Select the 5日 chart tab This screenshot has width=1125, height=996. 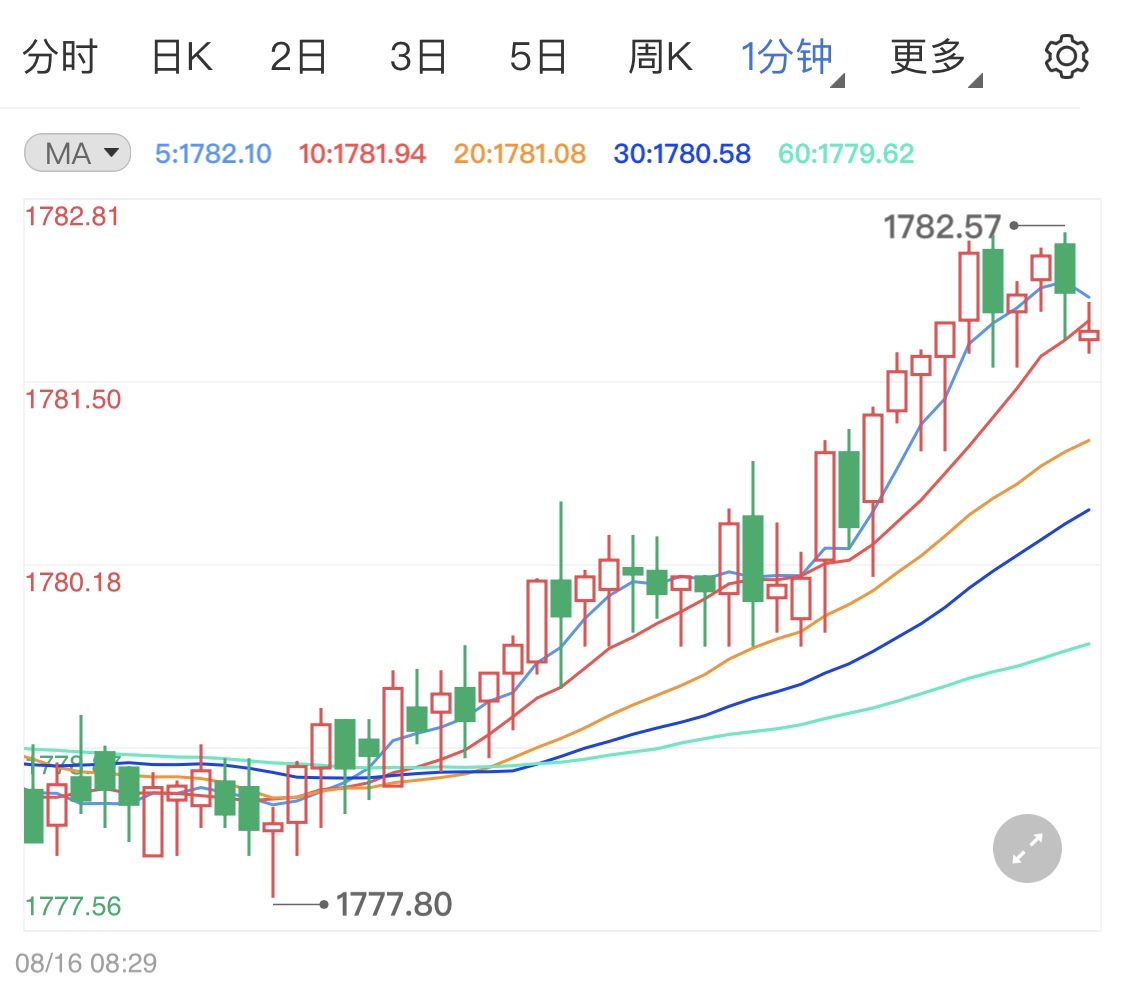click(x=538, y=57)
